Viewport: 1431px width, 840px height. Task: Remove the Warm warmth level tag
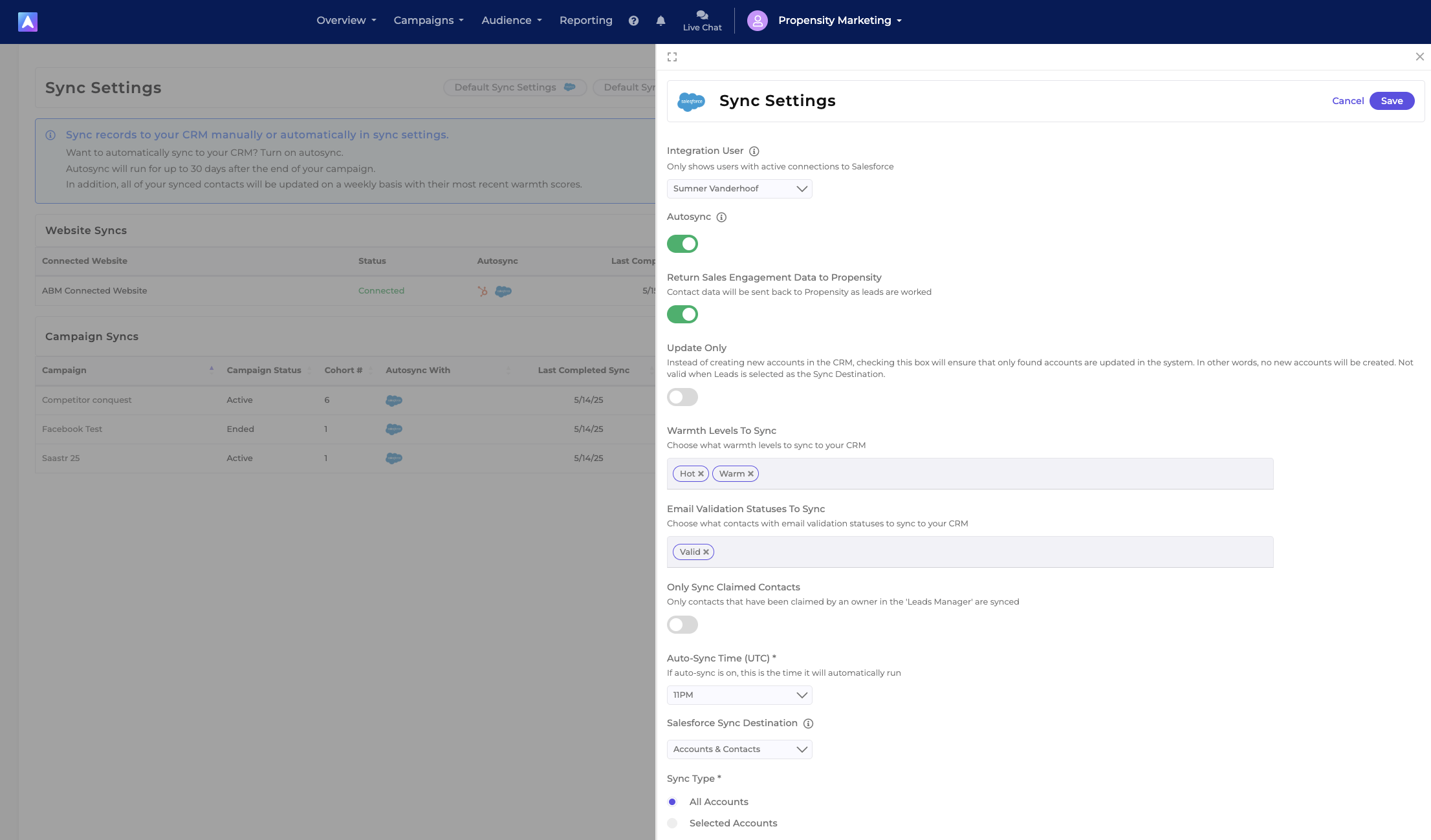click(750, 474)
